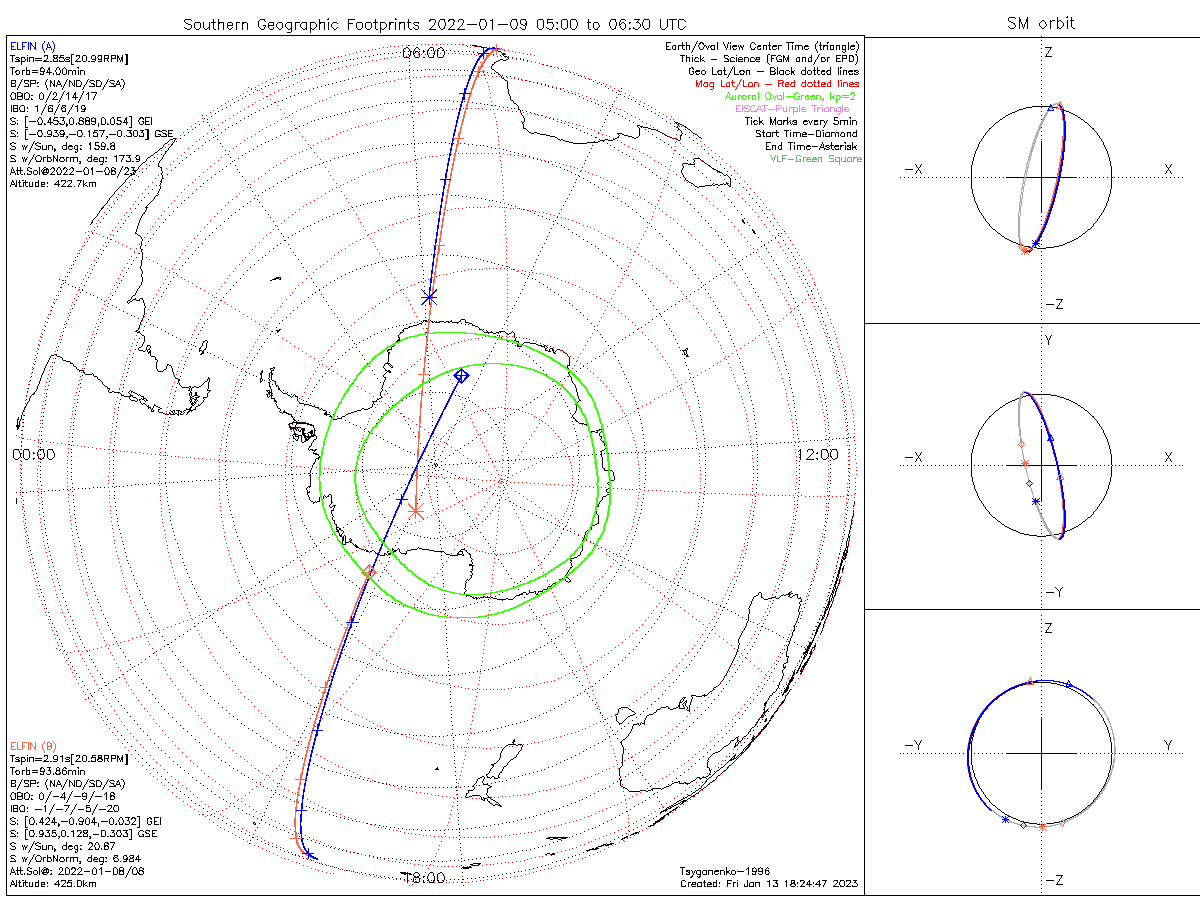Select the 00:00 local time label
The height and width of the screenshot is (900, 1200).
click(x=34, y=454)
